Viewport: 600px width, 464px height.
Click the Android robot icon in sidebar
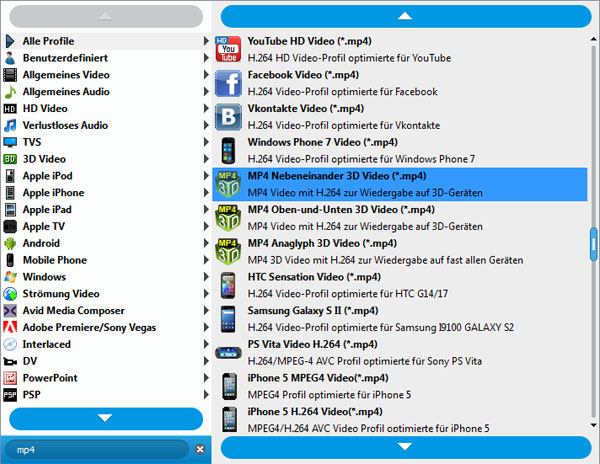point(10,243)
